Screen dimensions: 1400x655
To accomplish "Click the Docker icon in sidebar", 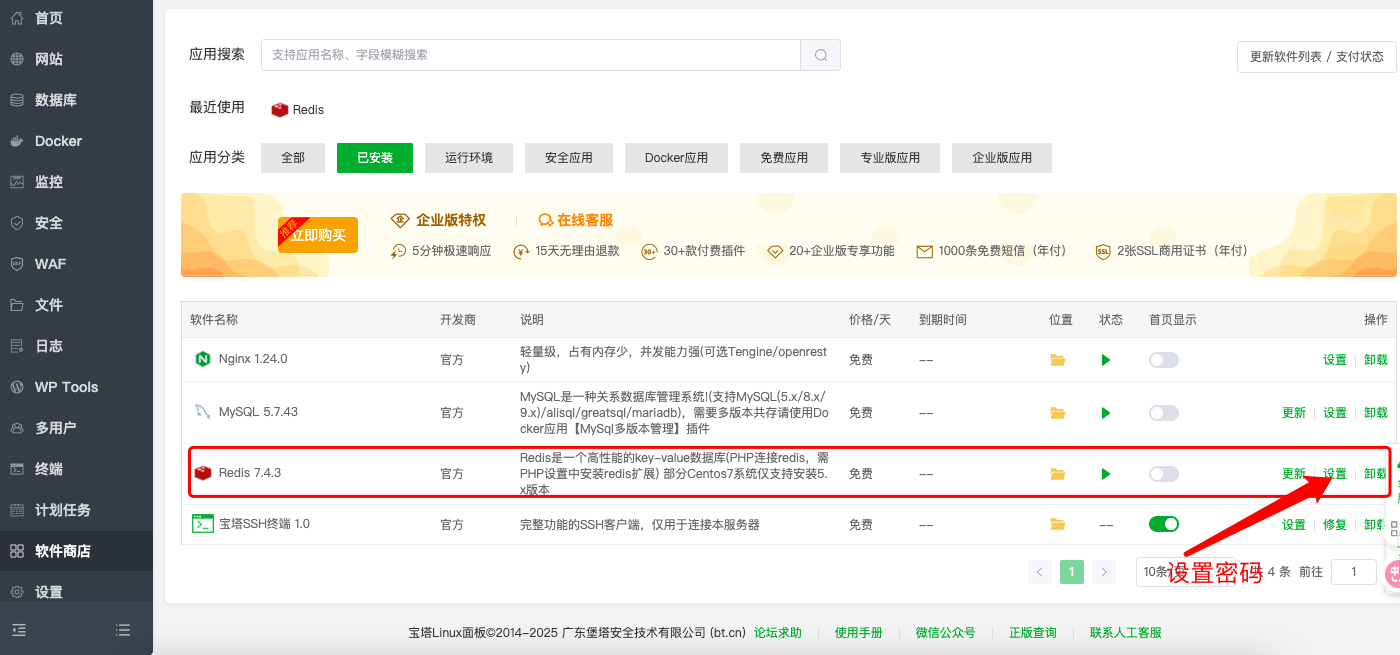I will pyautogui.click(x=17, y=141).
